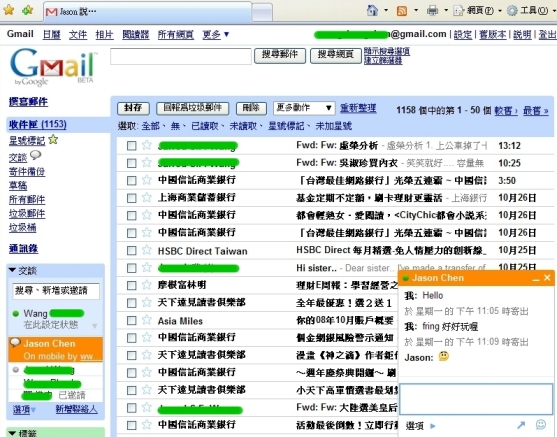This screenshot has width=557, height=437.
Task: Select checkbox for Asia Miles email
Action: (131, 320)
